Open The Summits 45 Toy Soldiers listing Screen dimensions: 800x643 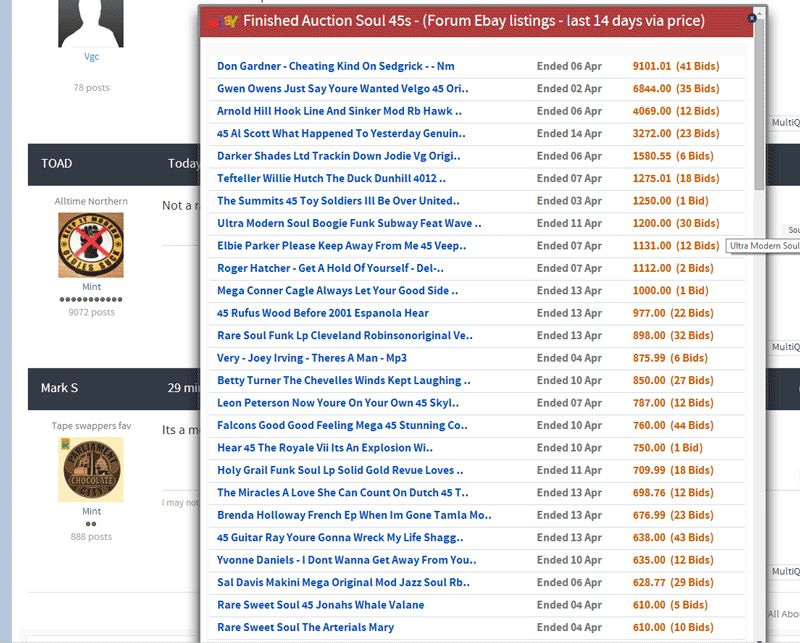(x=340, y=201)
